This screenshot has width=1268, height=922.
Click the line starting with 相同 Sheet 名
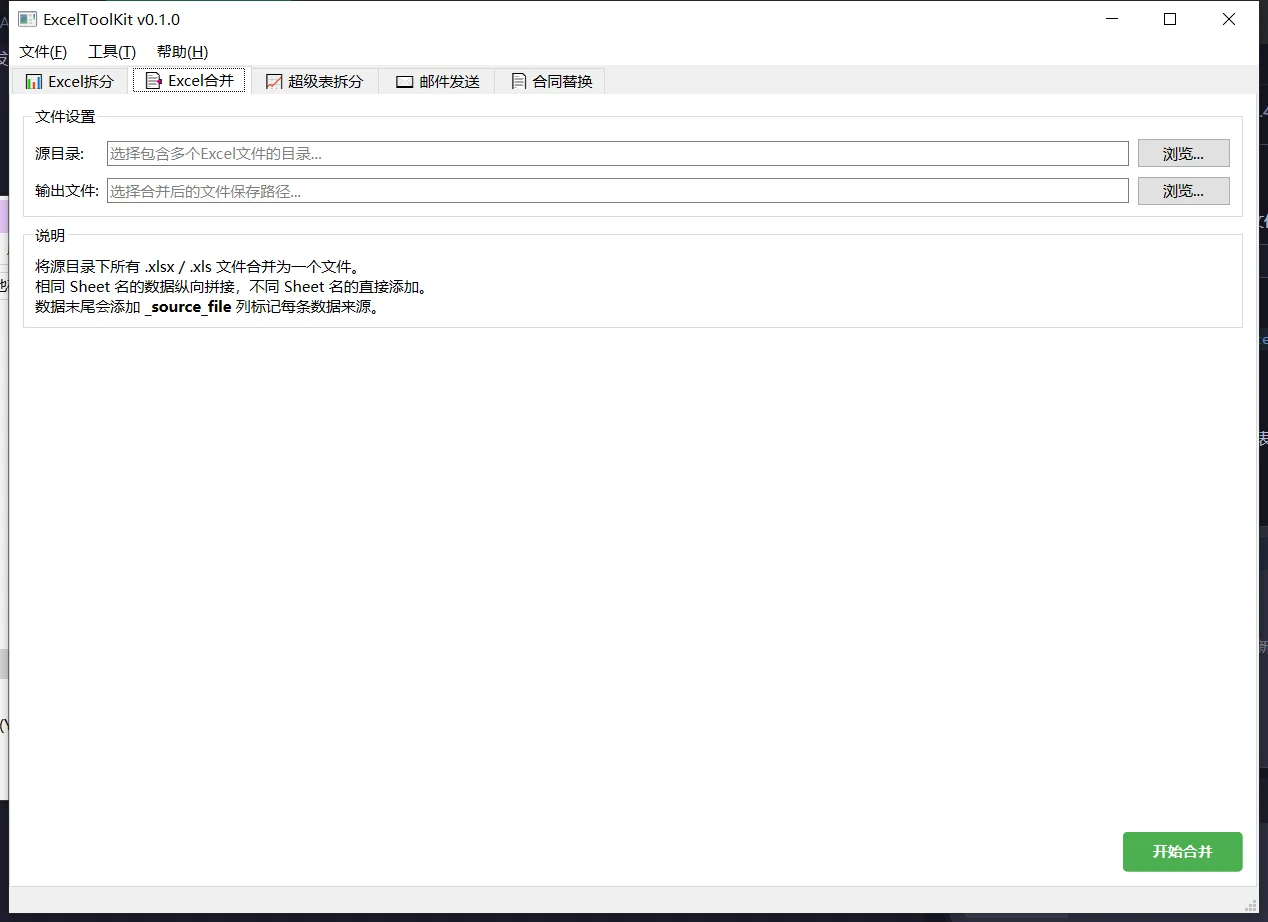pos(231,287)
